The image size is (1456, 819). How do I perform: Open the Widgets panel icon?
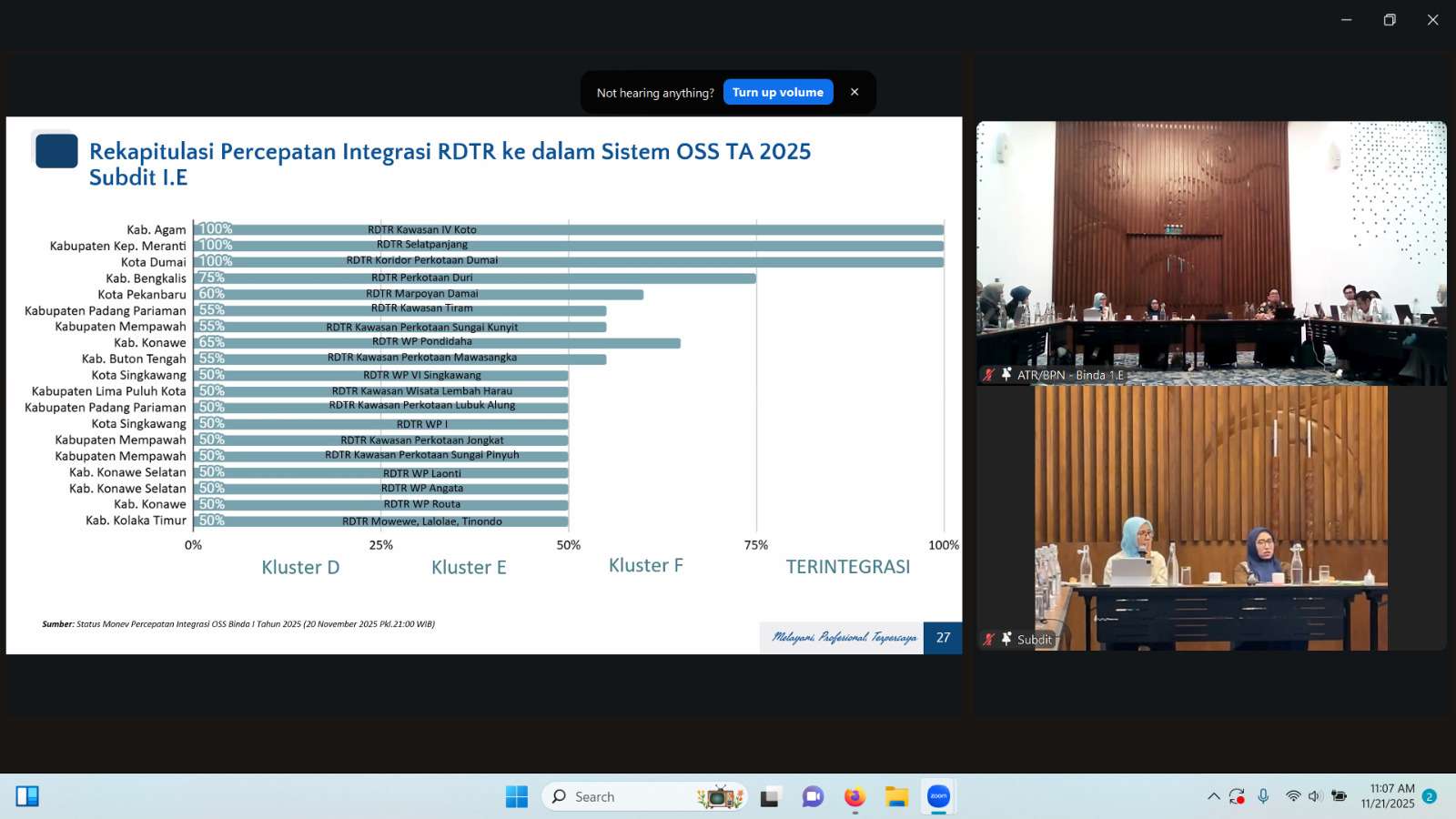[x=27, y=797]
